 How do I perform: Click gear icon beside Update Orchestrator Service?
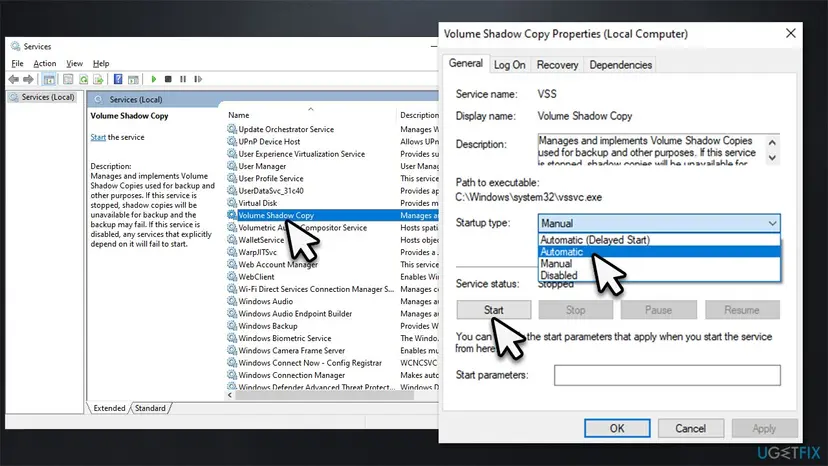[x=232, y=129]
